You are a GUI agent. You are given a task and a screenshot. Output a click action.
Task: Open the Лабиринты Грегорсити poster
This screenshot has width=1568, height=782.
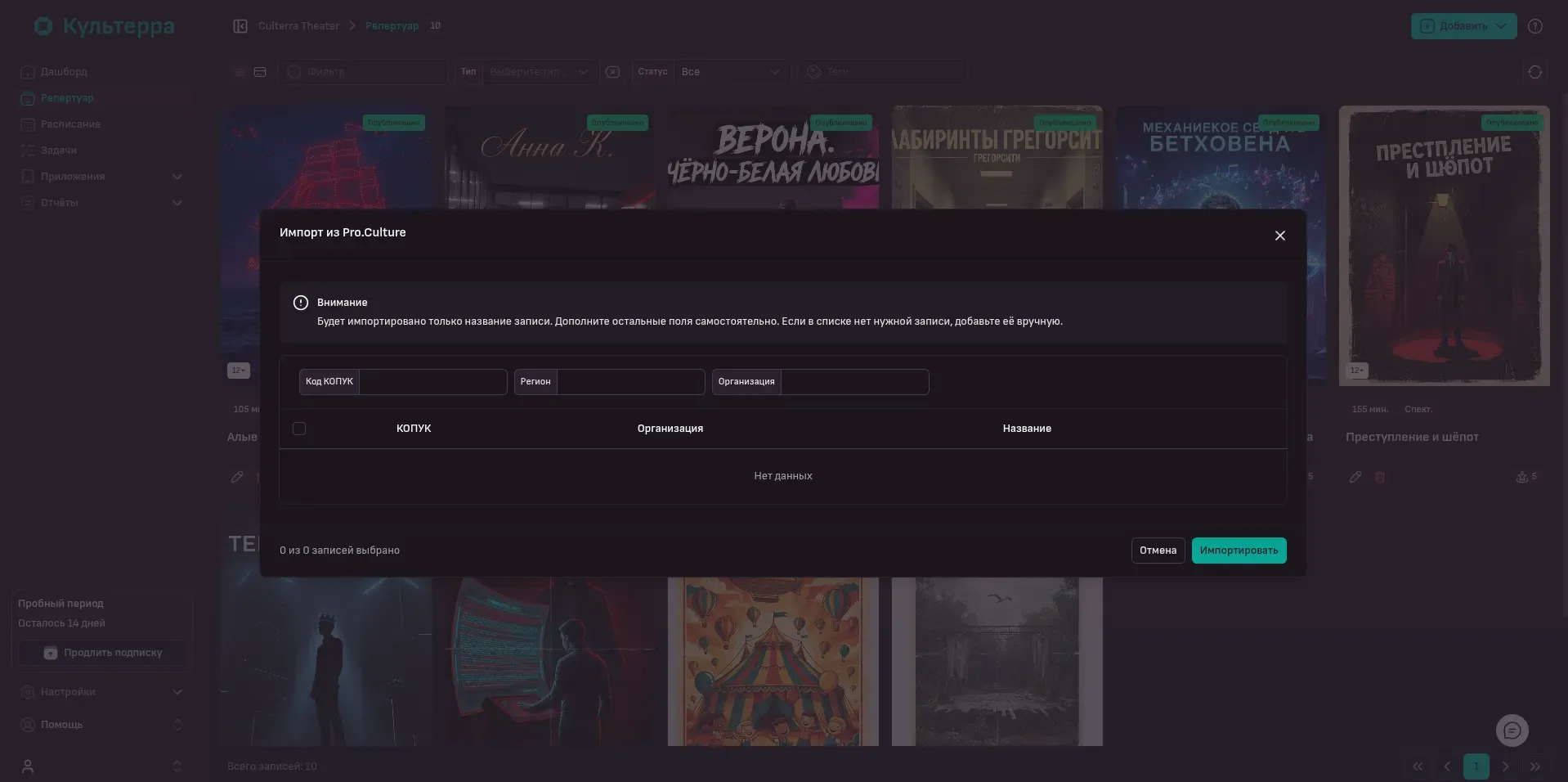[997, 157]
